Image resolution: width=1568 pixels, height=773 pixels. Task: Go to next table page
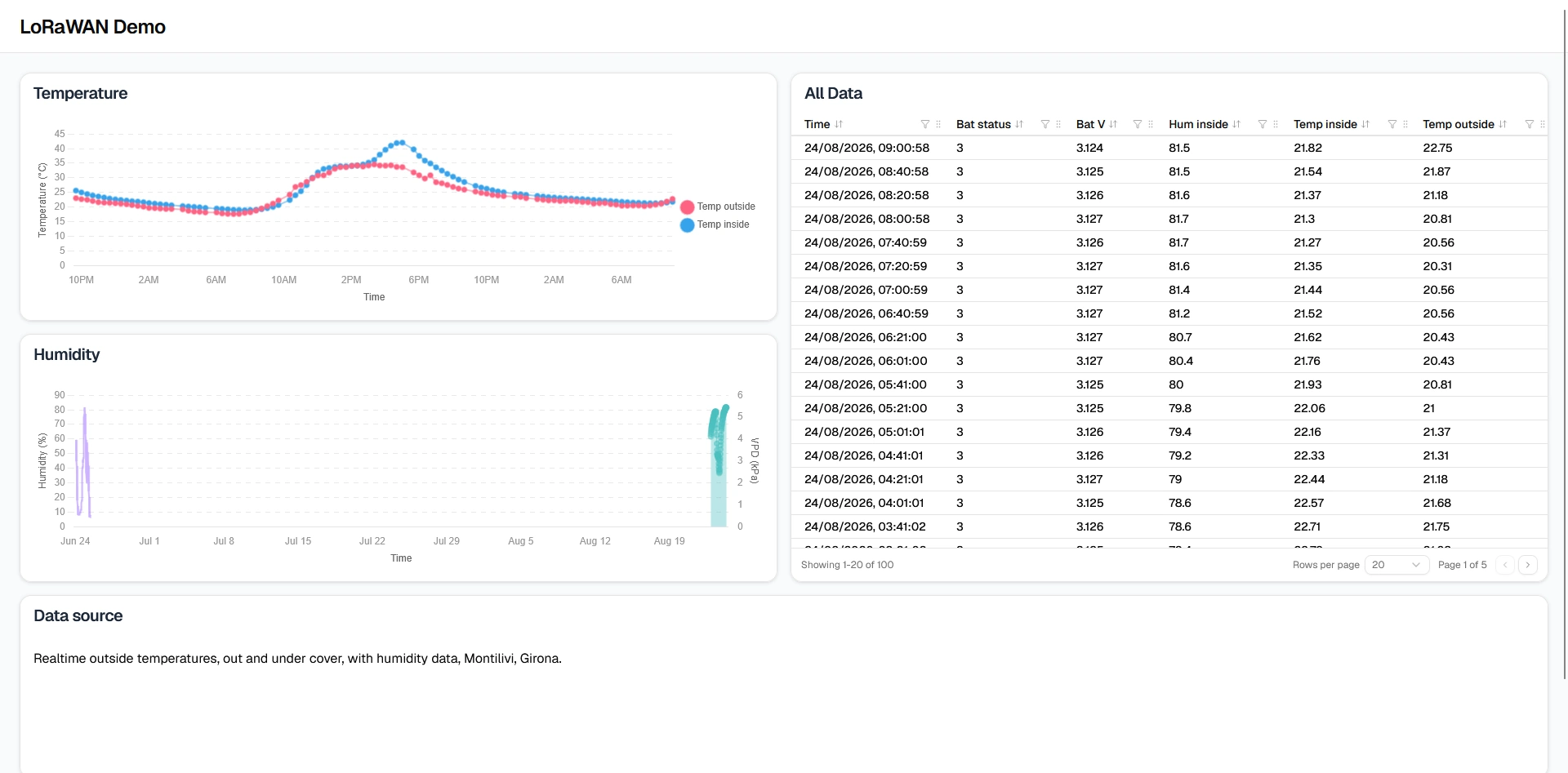click(x=1528, y=565)
